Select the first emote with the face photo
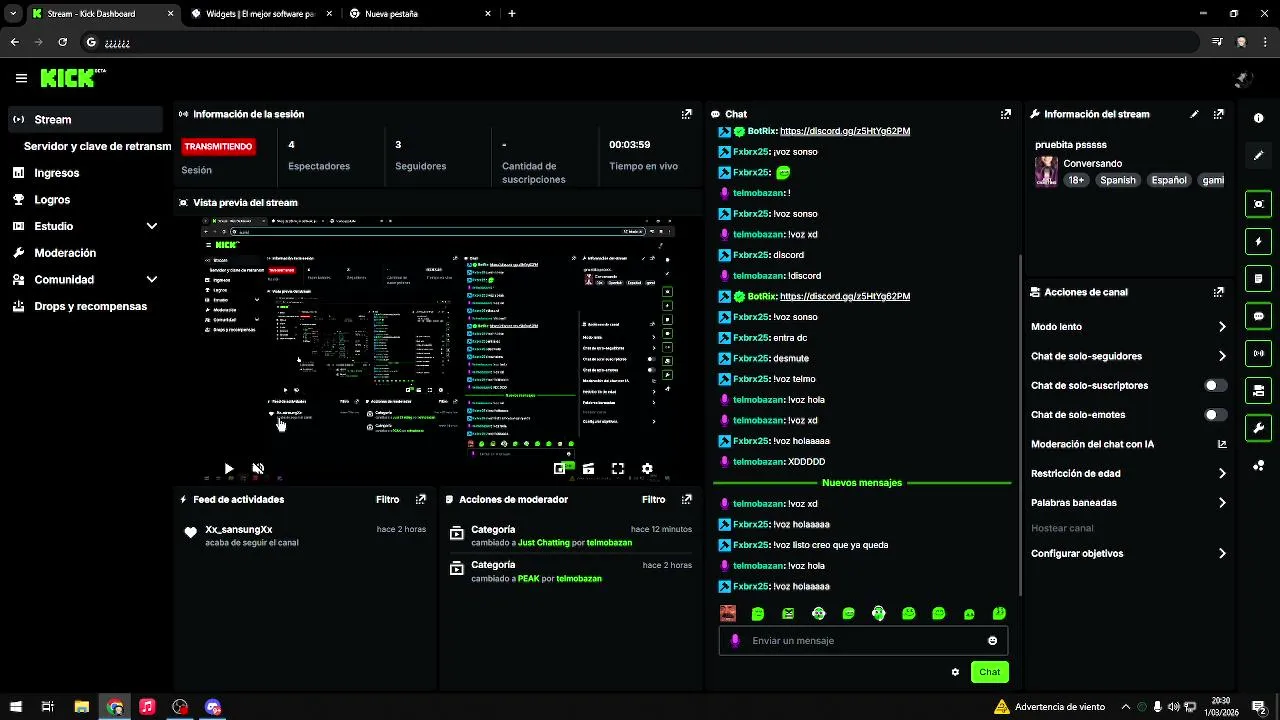 coord(728,613)
